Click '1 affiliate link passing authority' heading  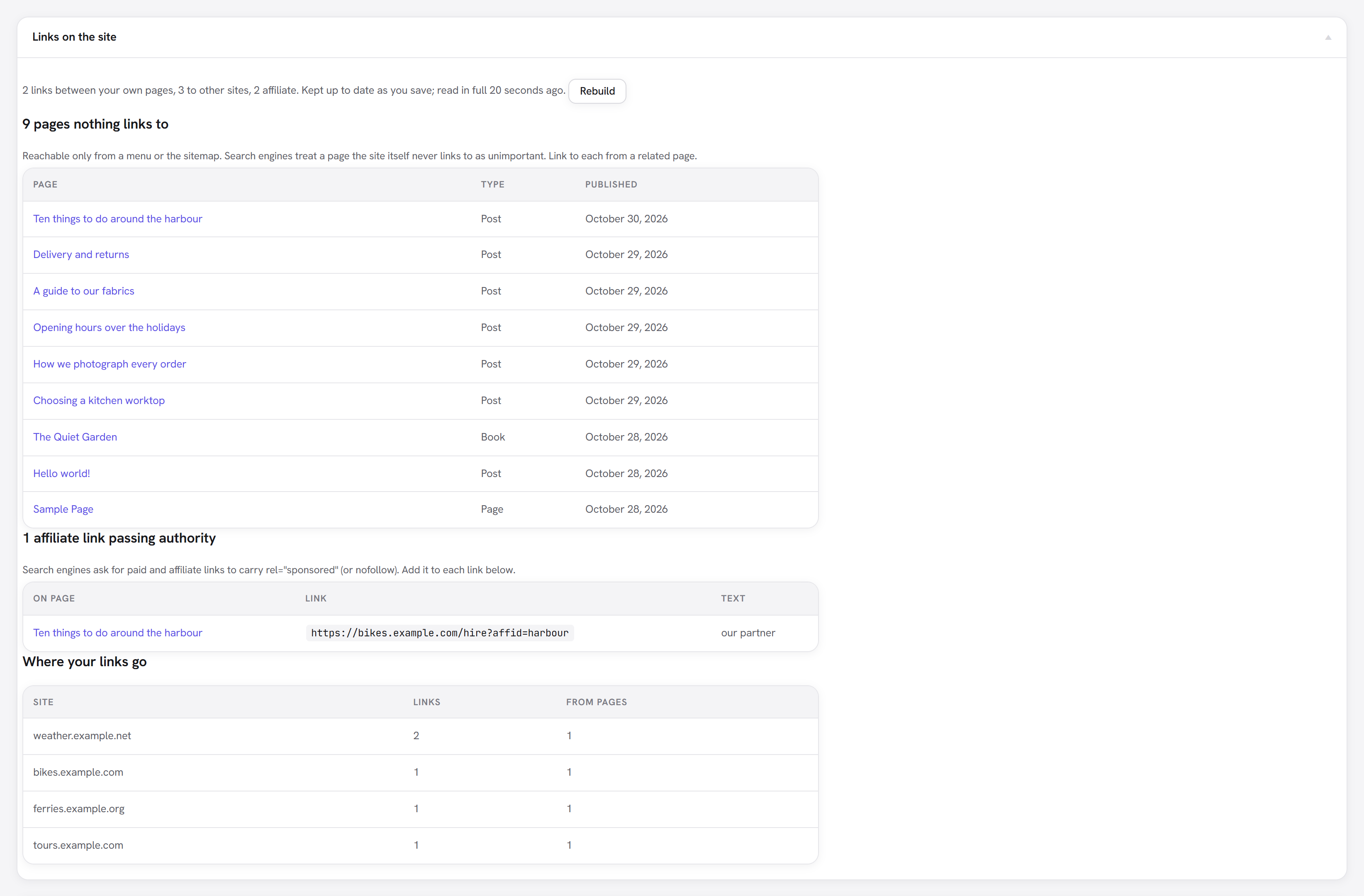(119, 538)
